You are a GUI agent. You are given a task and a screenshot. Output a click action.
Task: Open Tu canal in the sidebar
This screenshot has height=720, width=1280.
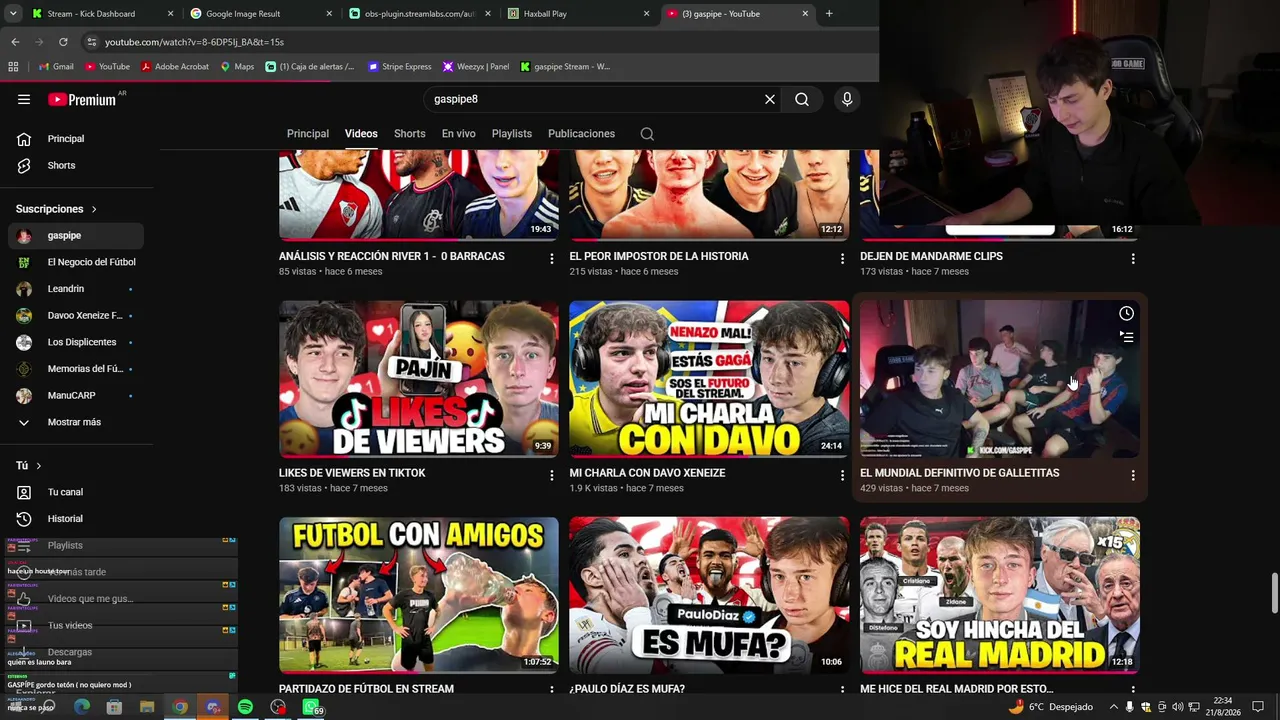76,492
